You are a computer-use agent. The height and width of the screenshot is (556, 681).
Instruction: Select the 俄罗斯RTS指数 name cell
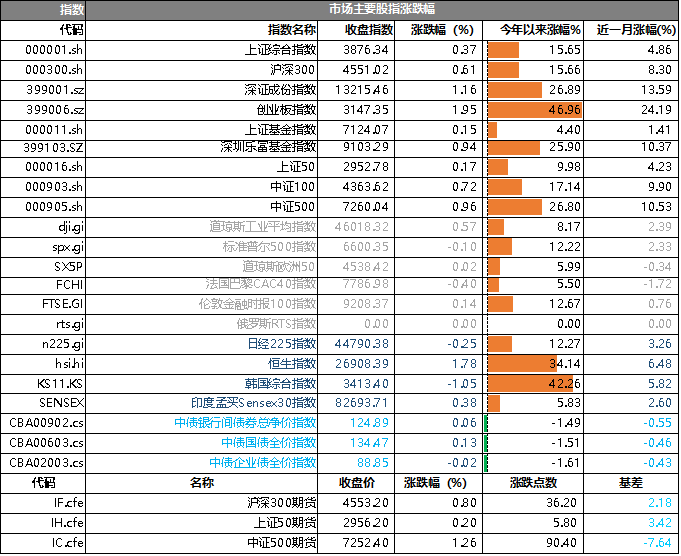coord(276,324)
